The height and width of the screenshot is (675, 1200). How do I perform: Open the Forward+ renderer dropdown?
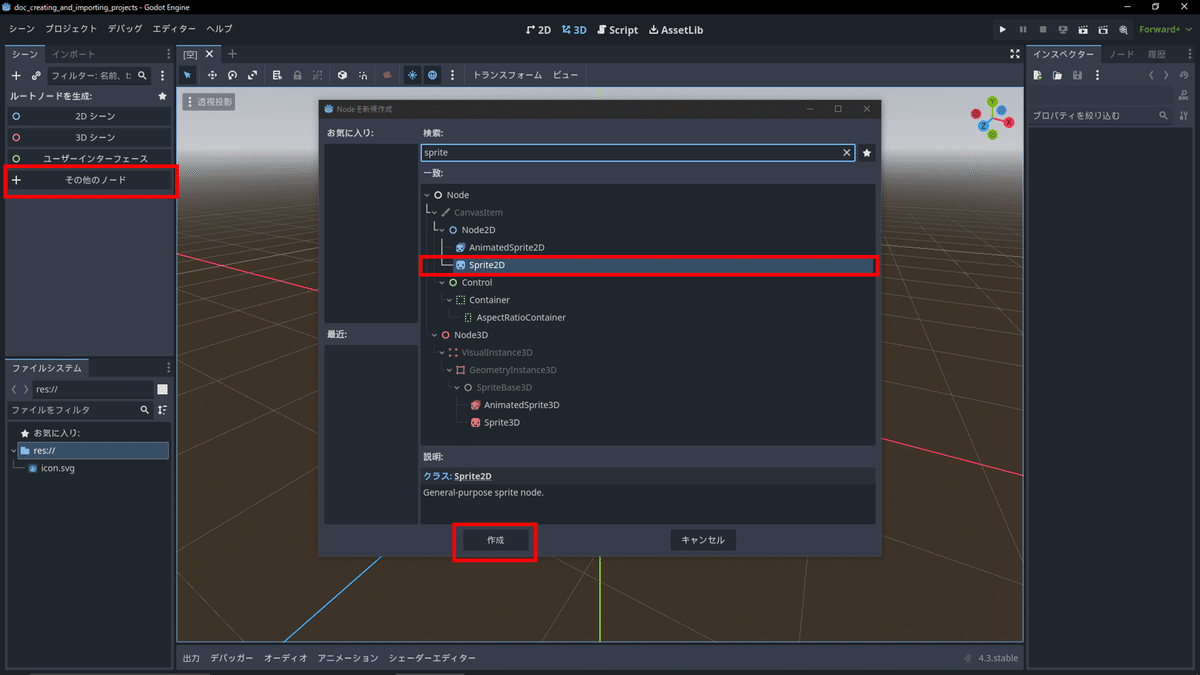pos(1165,30)
